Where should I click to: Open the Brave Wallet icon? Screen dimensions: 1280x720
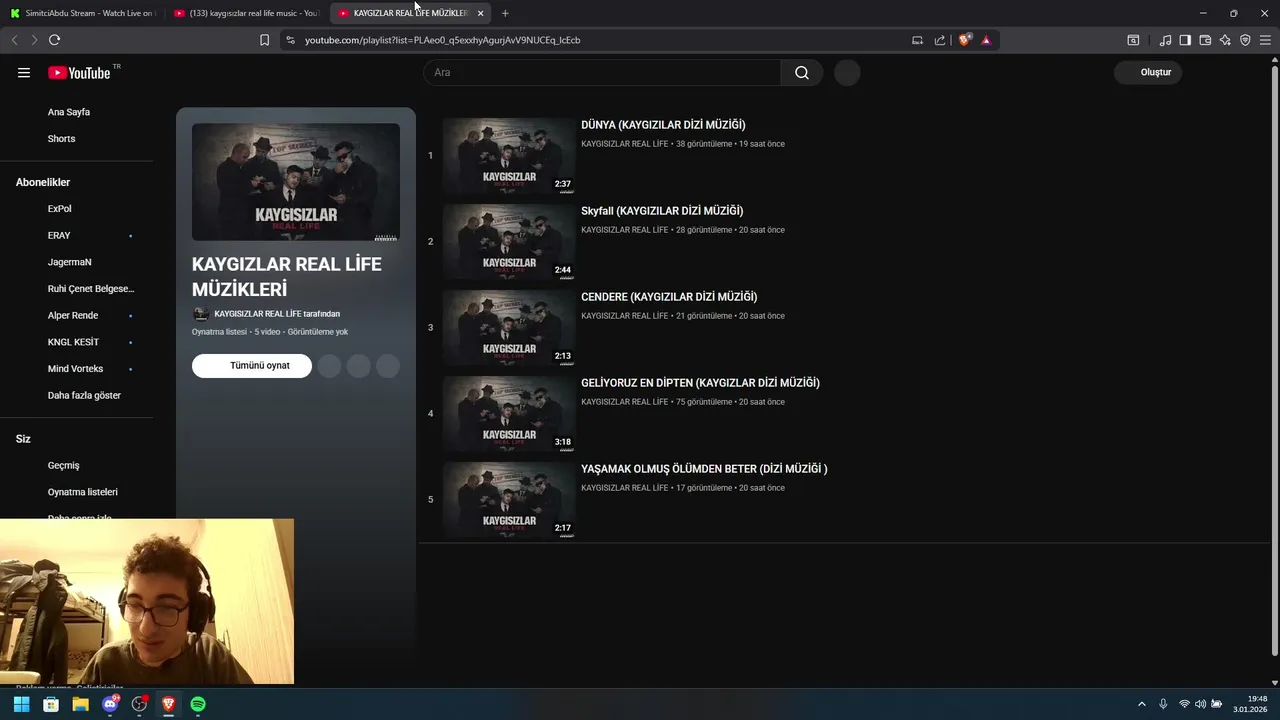coord(1205,40)
